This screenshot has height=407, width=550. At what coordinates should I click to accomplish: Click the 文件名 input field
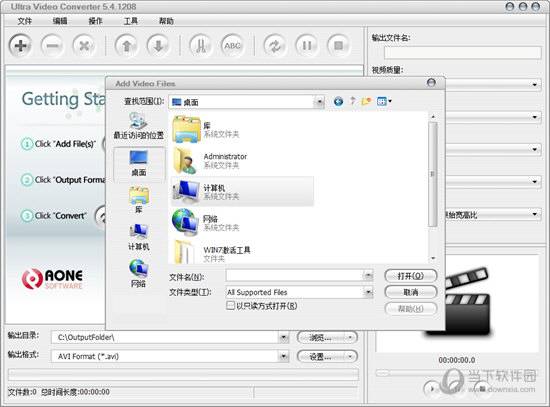(295, 276)
